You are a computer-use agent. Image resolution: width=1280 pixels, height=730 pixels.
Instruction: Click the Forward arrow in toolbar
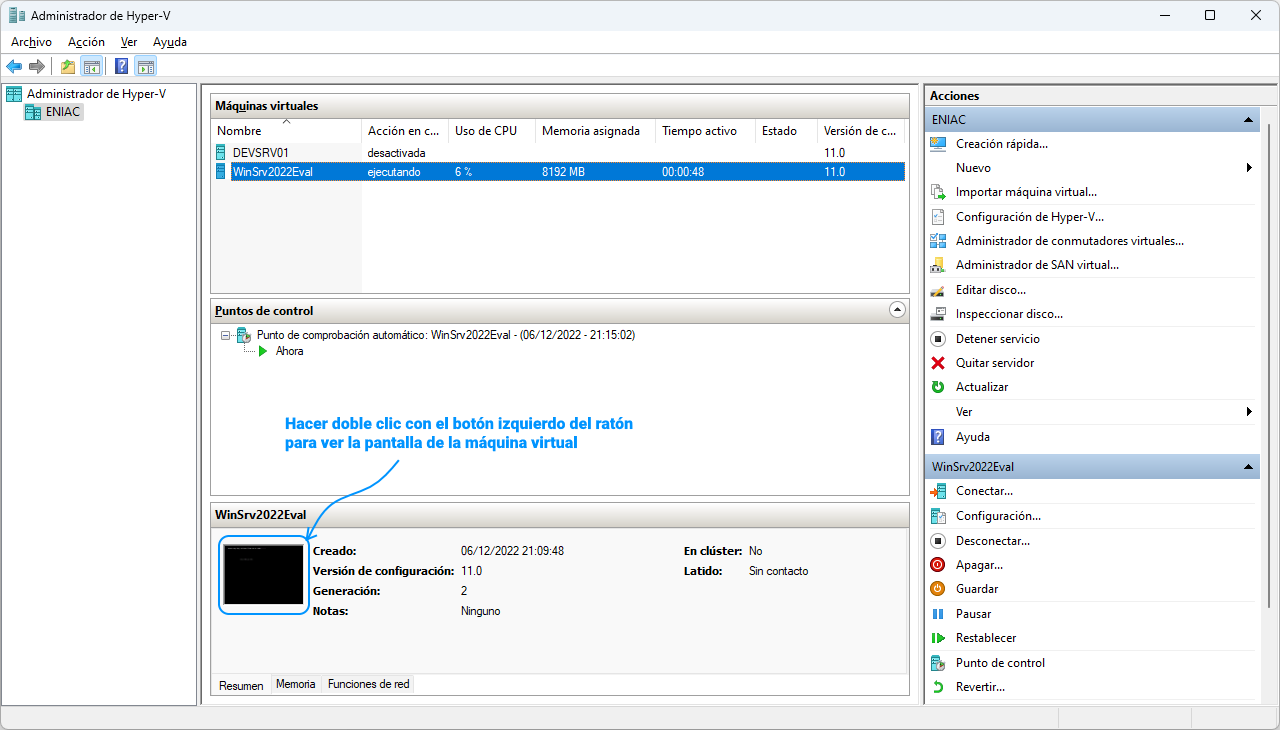(37, 67)
